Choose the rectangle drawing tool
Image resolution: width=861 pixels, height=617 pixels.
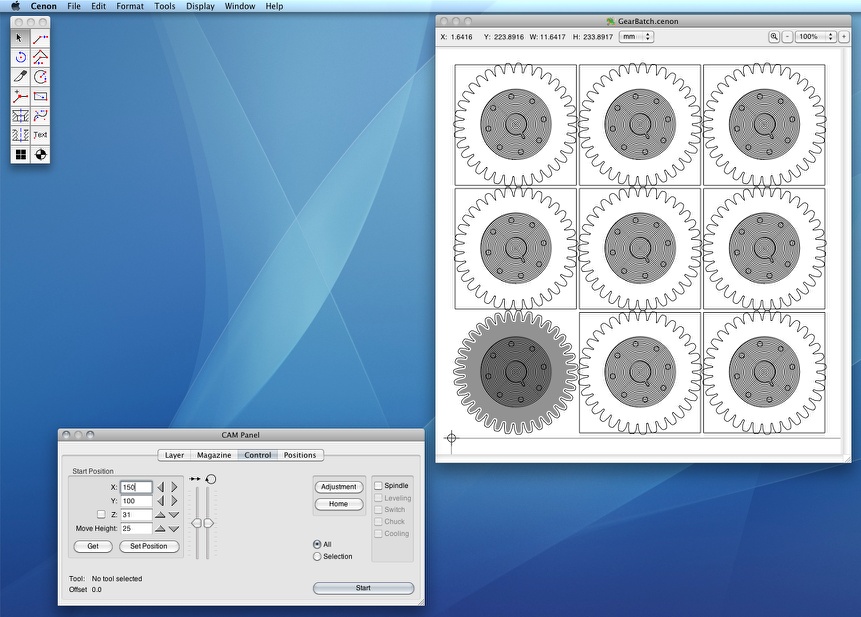click(x=40, y=97)
